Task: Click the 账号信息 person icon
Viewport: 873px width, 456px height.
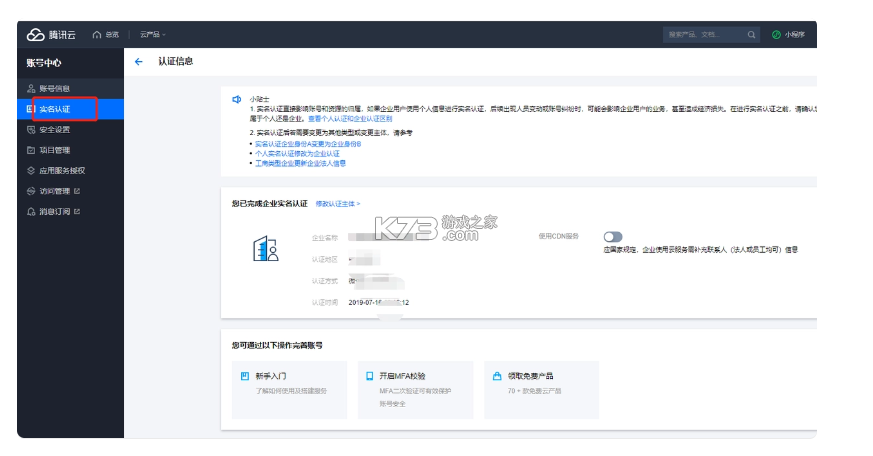Action: (31, 89)
